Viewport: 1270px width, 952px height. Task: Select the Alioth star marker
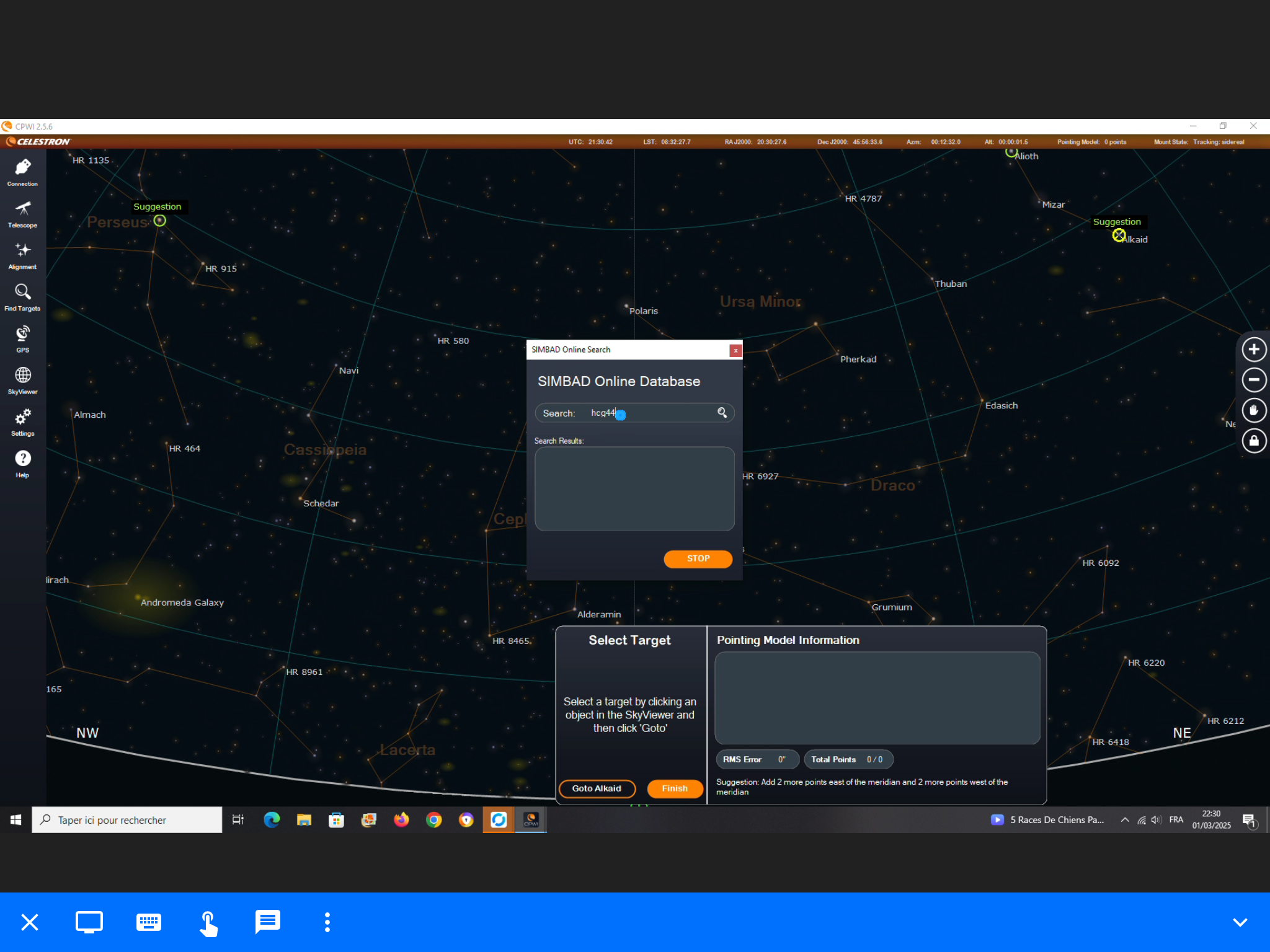tap(1011, 152)
